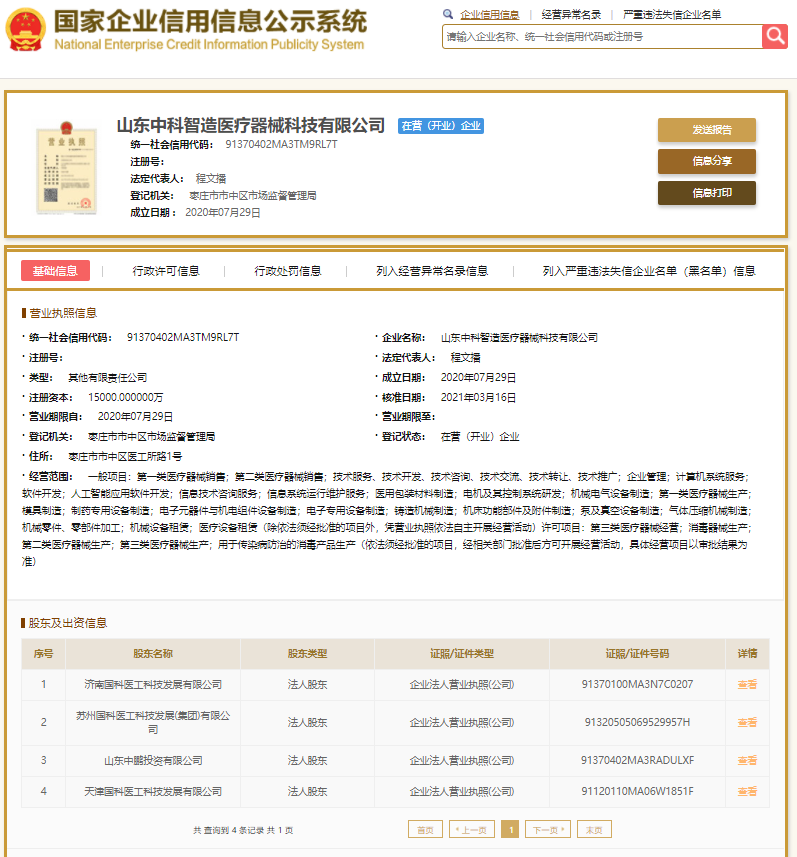Click the small magnifier beside 企业信用信息
The image size is (797, 857).
pyautogui.click(x=448, y=14)
